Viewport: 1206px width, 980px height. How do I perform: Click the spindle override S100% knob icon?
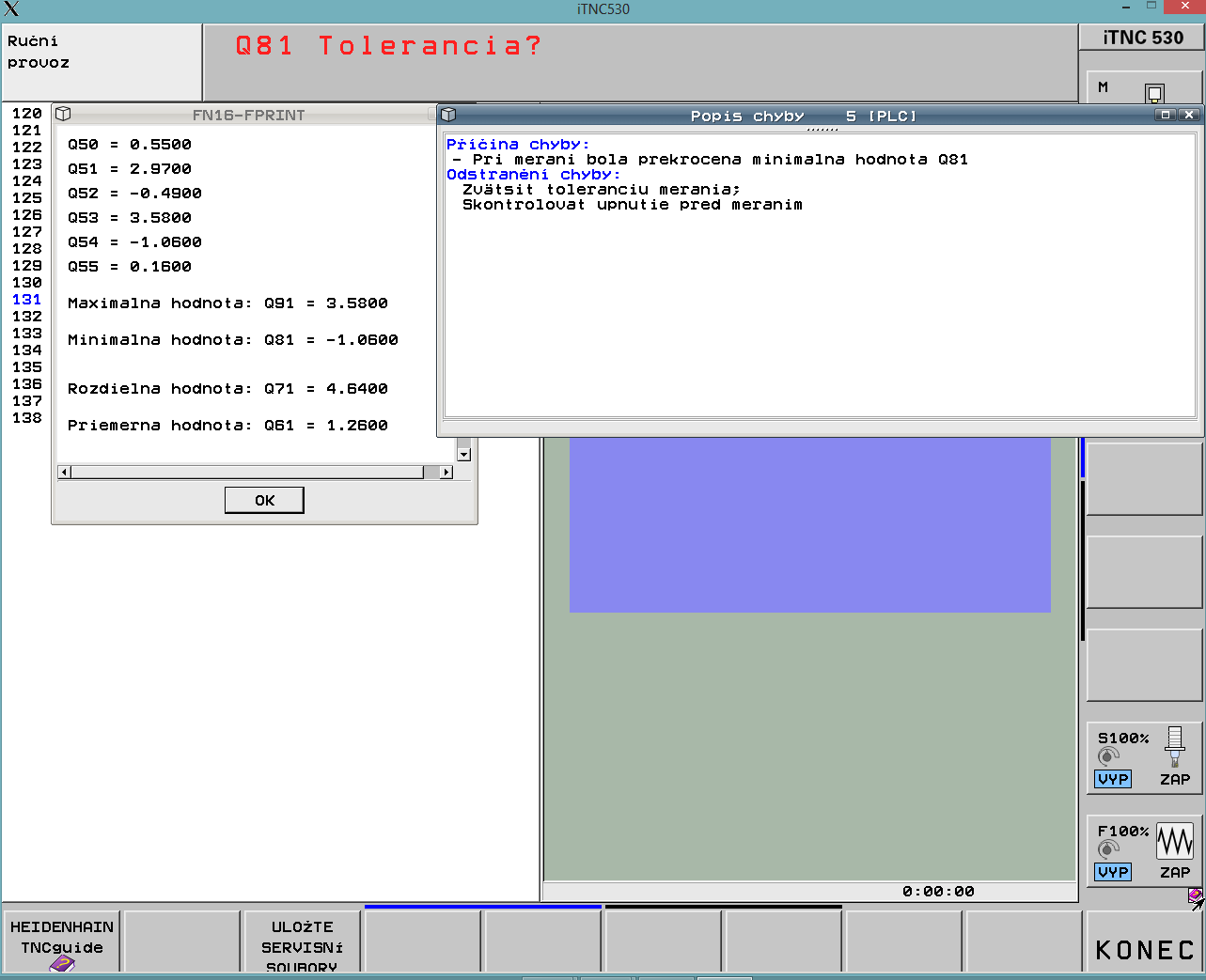pos(1109,756)
